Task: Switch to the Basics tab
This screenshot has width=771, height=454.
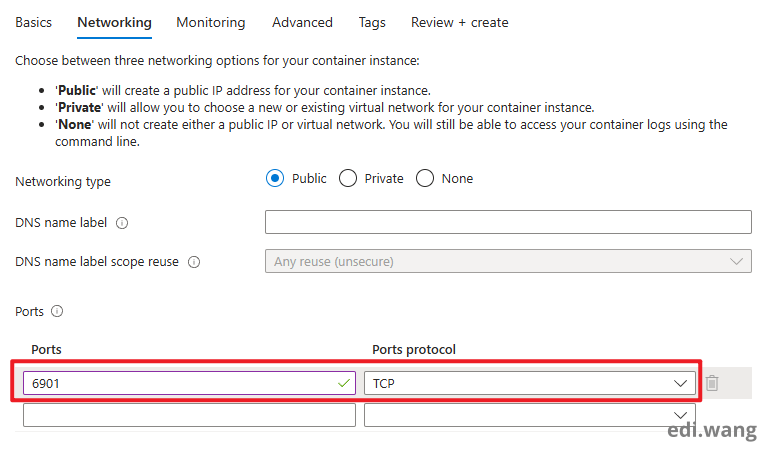Action: [33, 22]
